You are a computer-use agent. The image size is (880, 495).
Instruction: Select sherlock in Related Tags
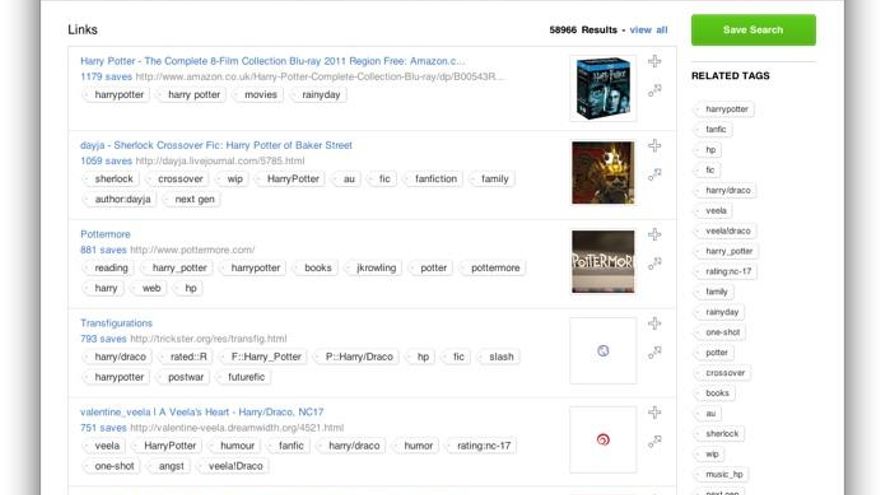coord(719,434)
